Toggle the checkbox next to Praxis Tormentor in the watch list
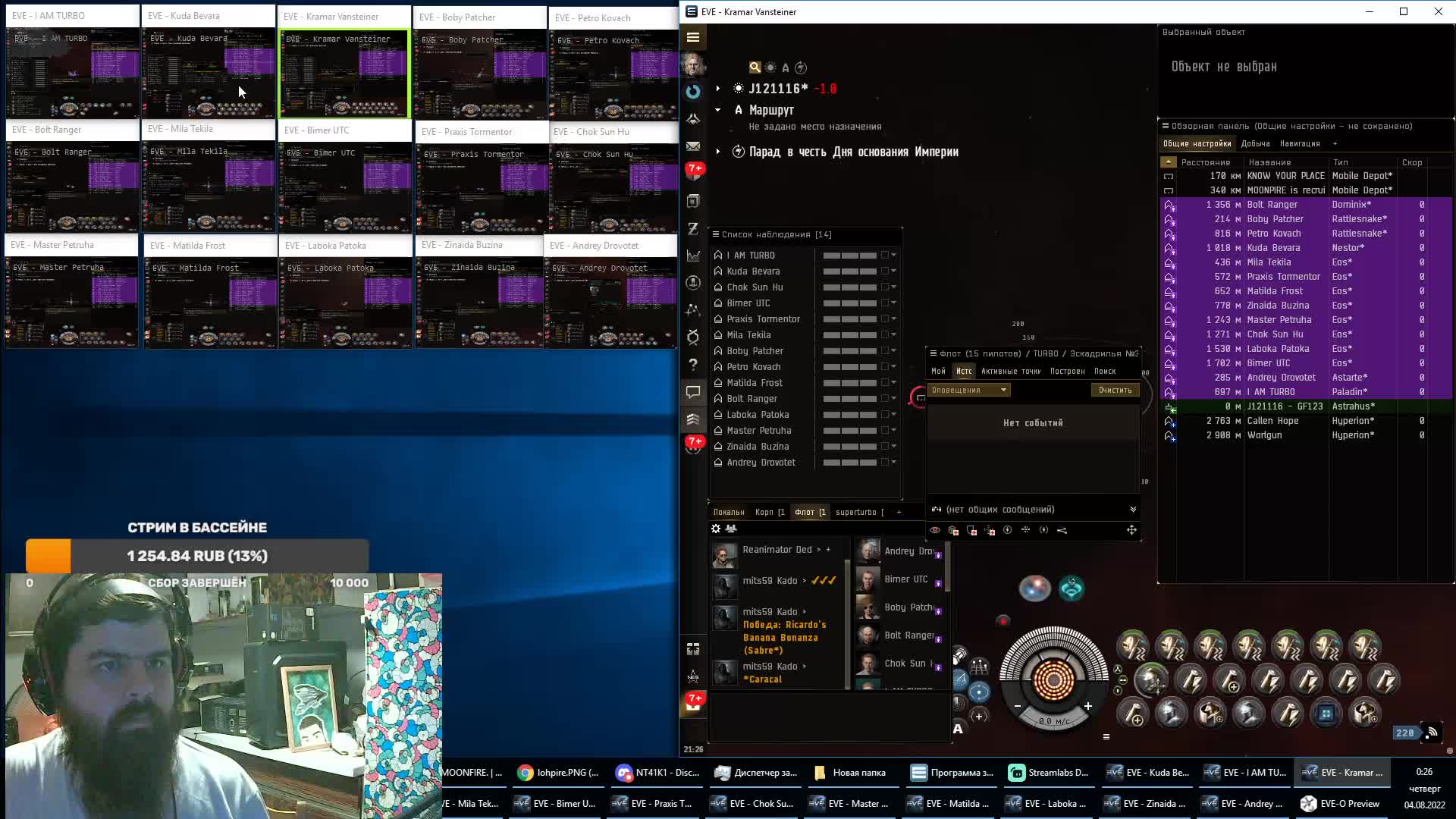Image resolution: width=1456 pixels, height=819 pixels. pos(884,319)
